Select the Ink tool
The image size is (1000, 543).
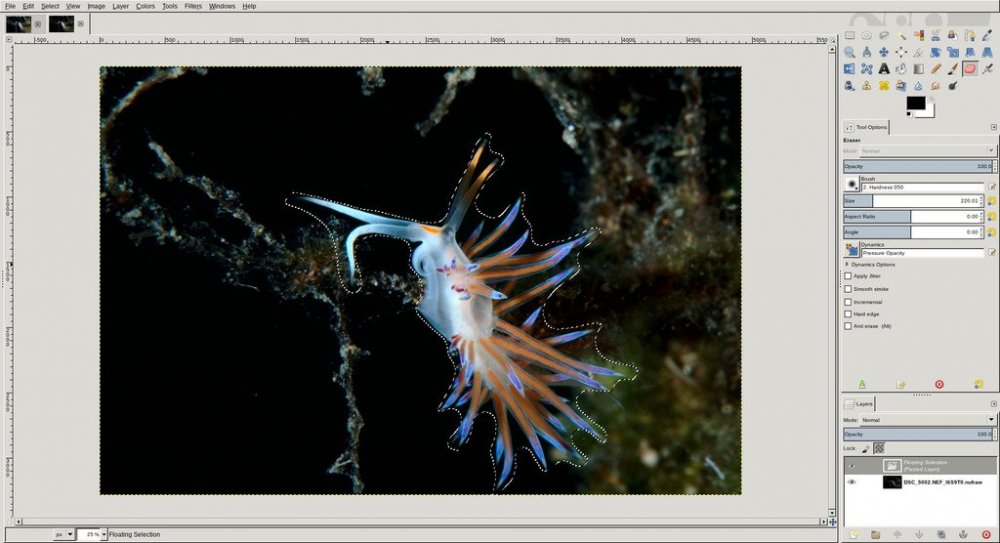850,86
